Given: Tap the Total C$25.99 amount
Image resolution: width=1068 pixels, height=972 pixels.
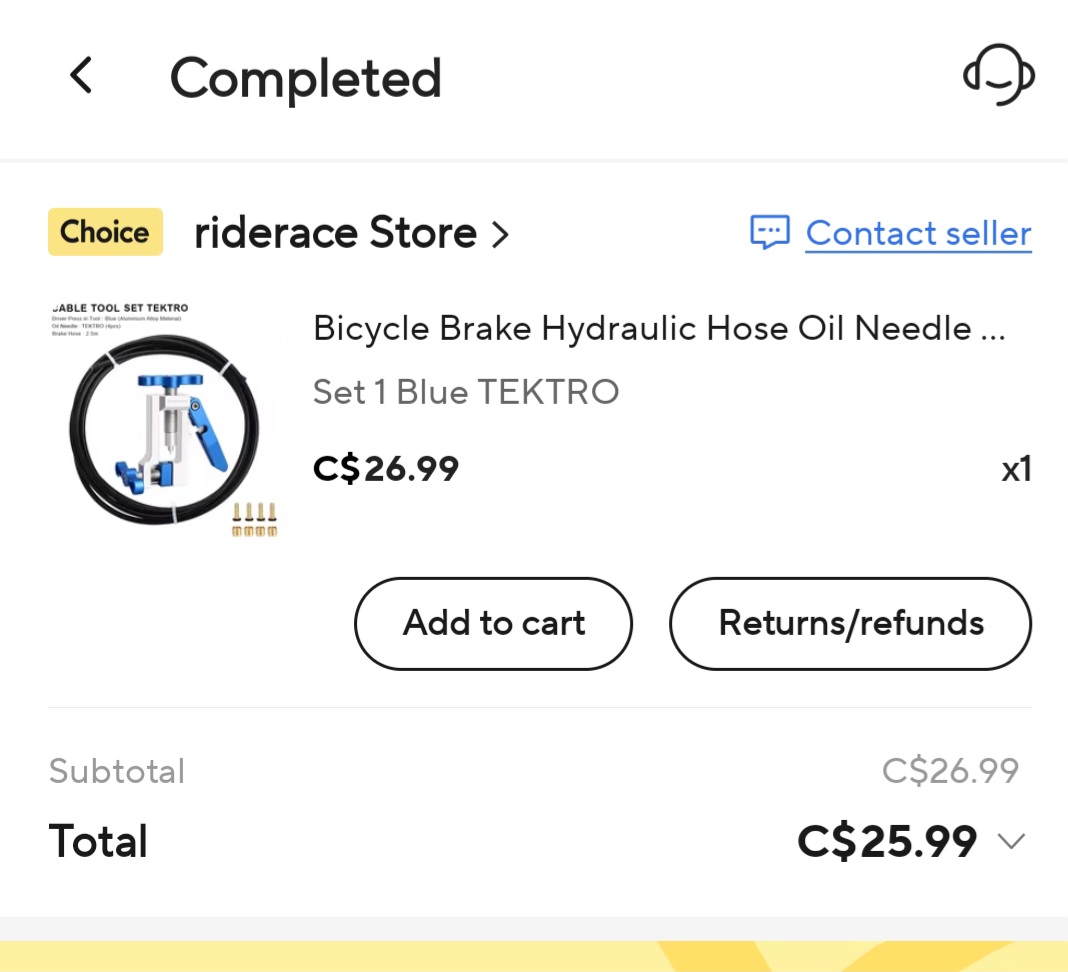Looking at the screenshot, I should click(887, 841).
